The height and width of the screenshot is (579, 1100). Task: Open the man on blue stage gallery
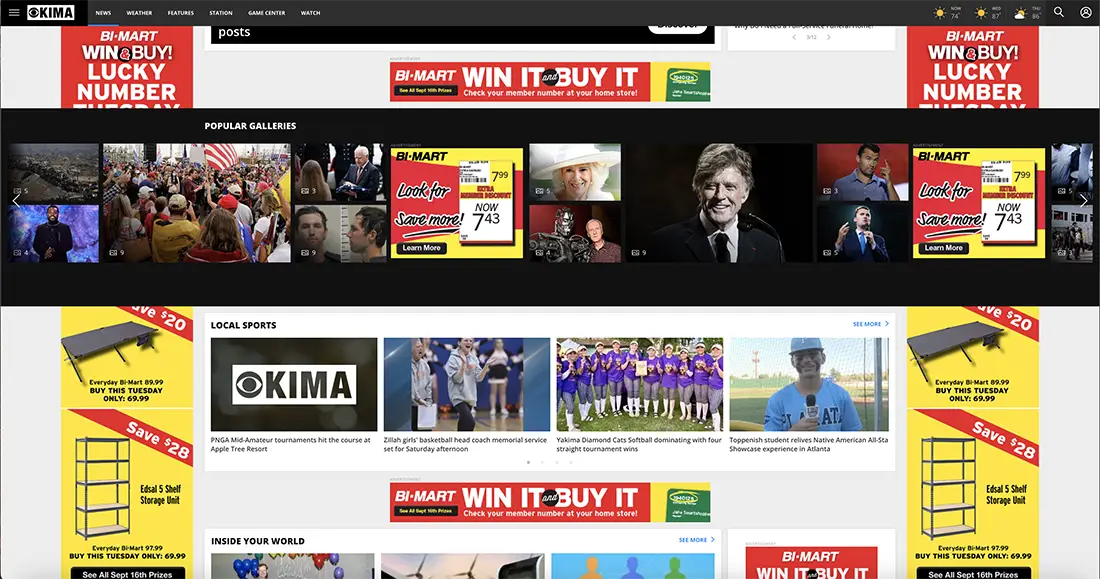pyautogui.click(x=53, y=234)
